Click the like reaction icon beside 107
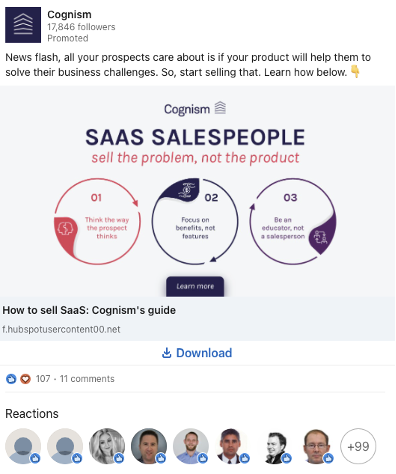This screenshot has width=396, height=474. tap(11, 379)
